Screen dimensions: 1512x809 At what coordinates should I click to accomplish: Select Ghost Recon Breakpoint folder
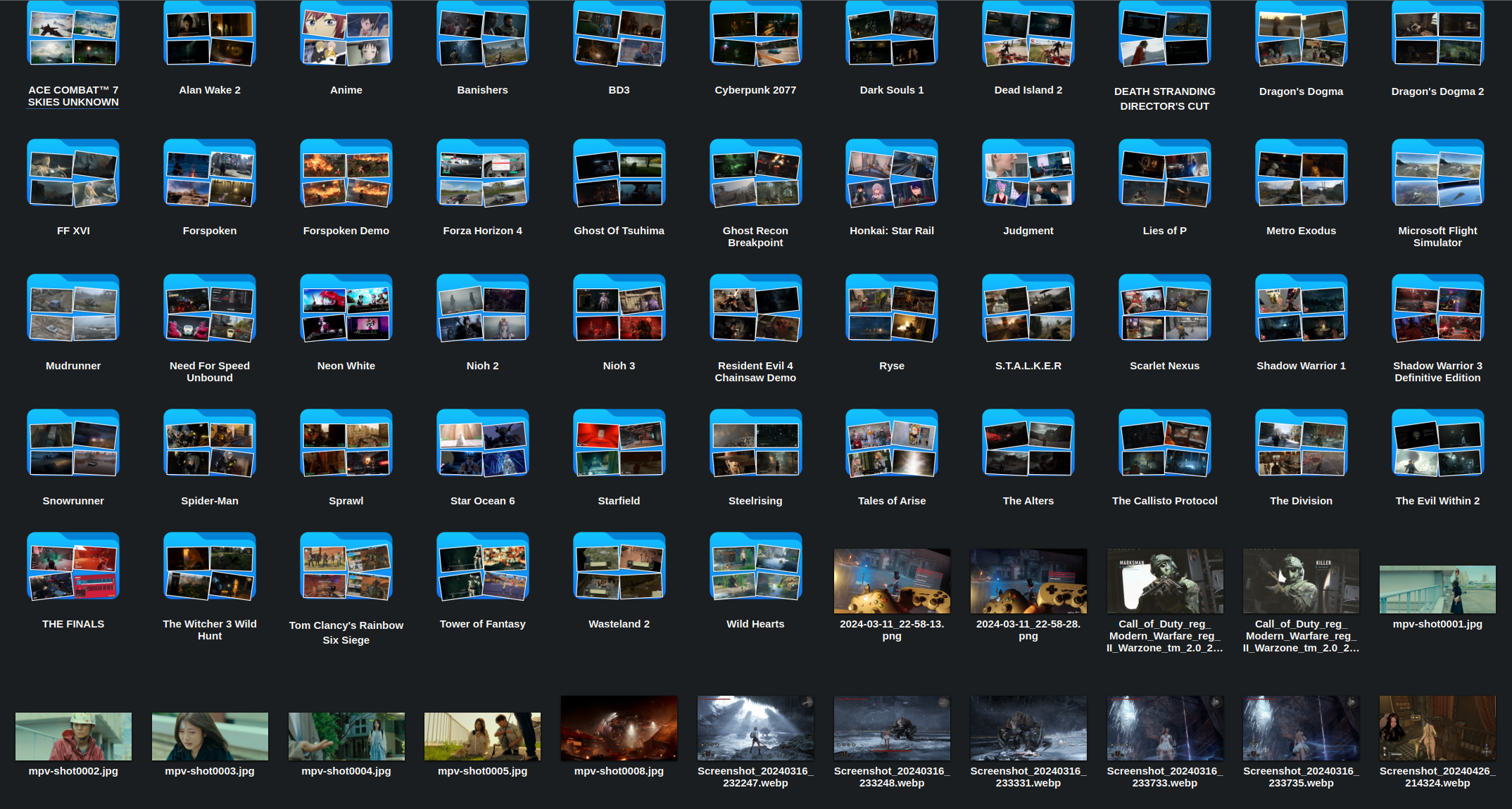click(755, 173)
